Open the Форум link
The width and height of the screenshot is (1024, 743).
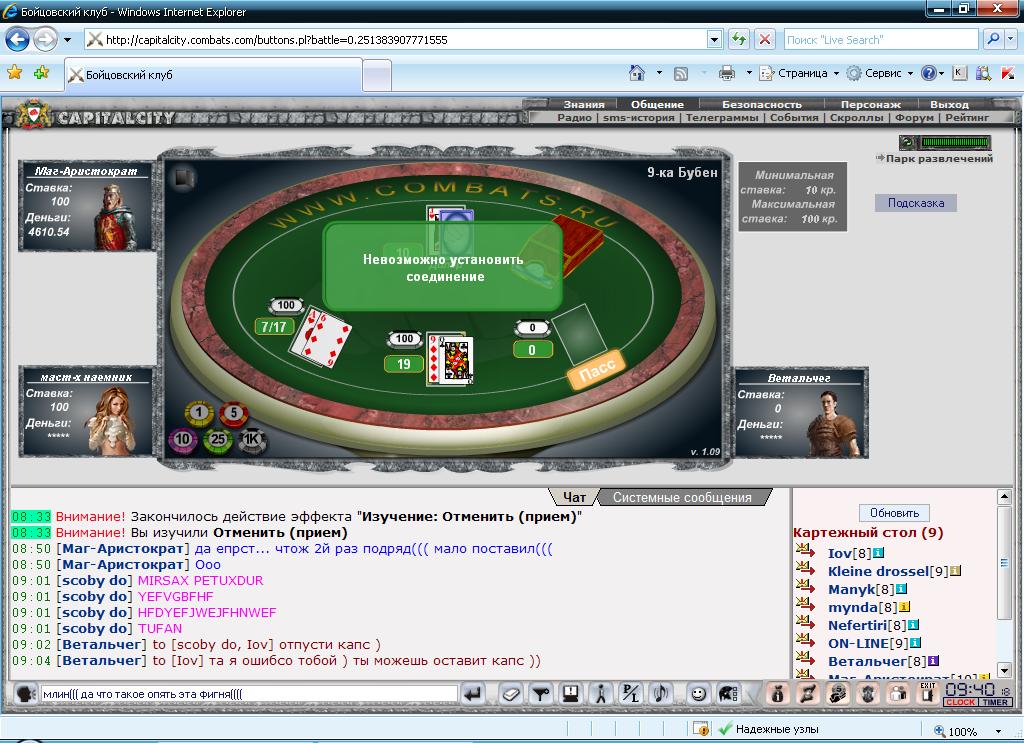[914, 118]
